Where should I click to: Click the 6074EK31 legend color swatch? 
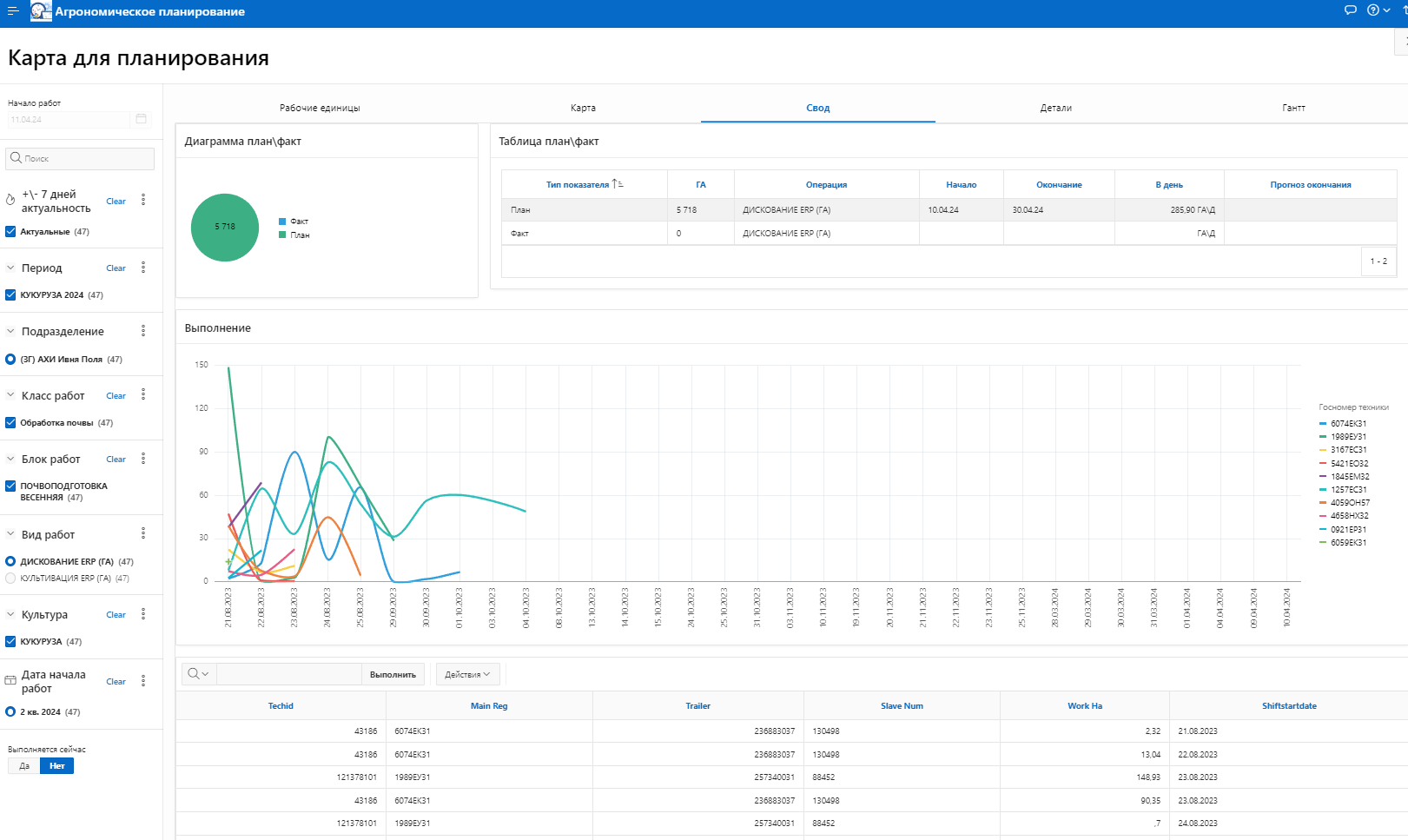pos(1323,424)
